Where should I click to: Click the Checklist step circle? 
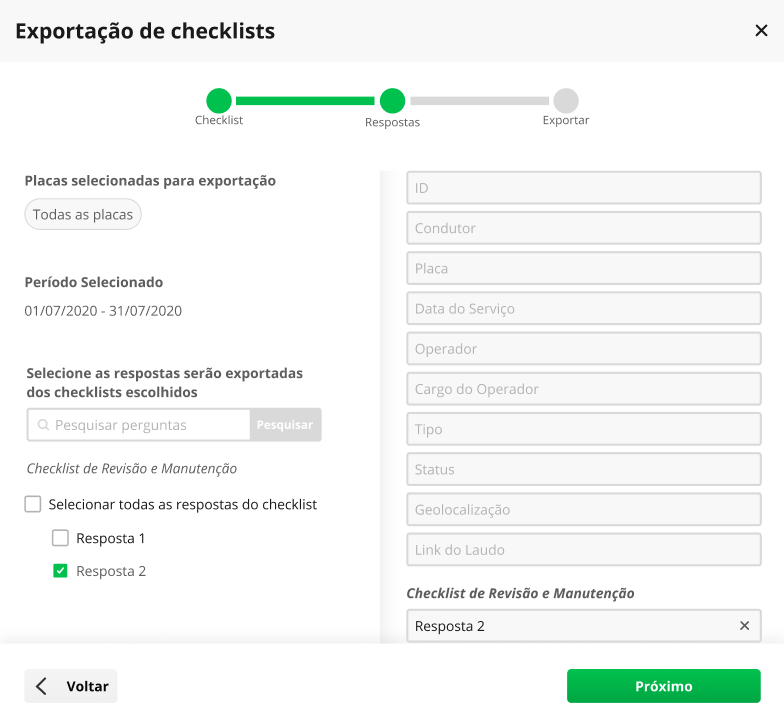pos(219,100)
